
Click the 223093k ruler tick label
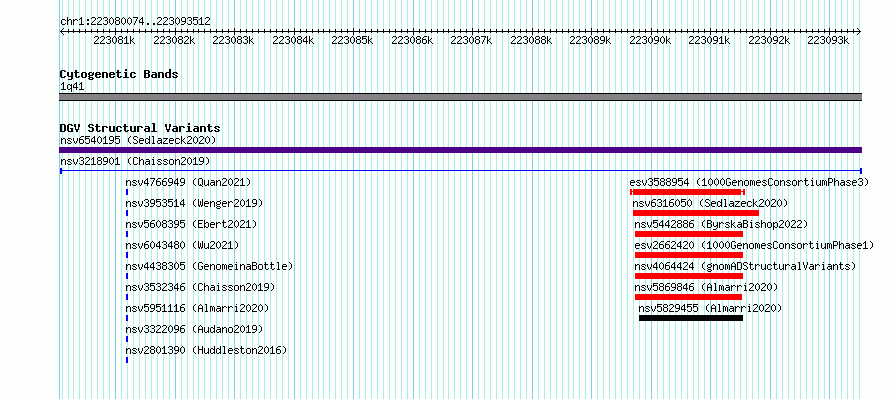tap(828, 40)
